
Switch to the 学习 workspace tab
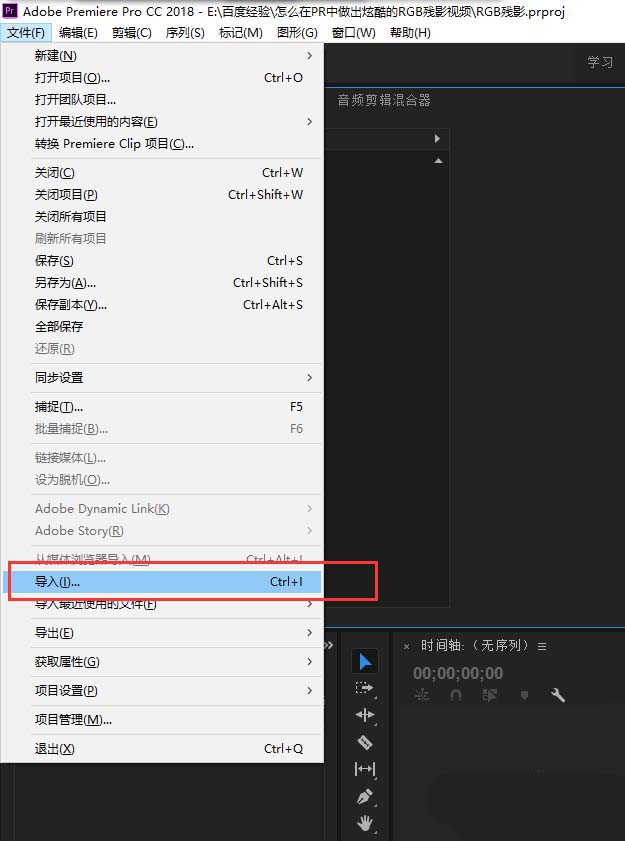[600, 62]
